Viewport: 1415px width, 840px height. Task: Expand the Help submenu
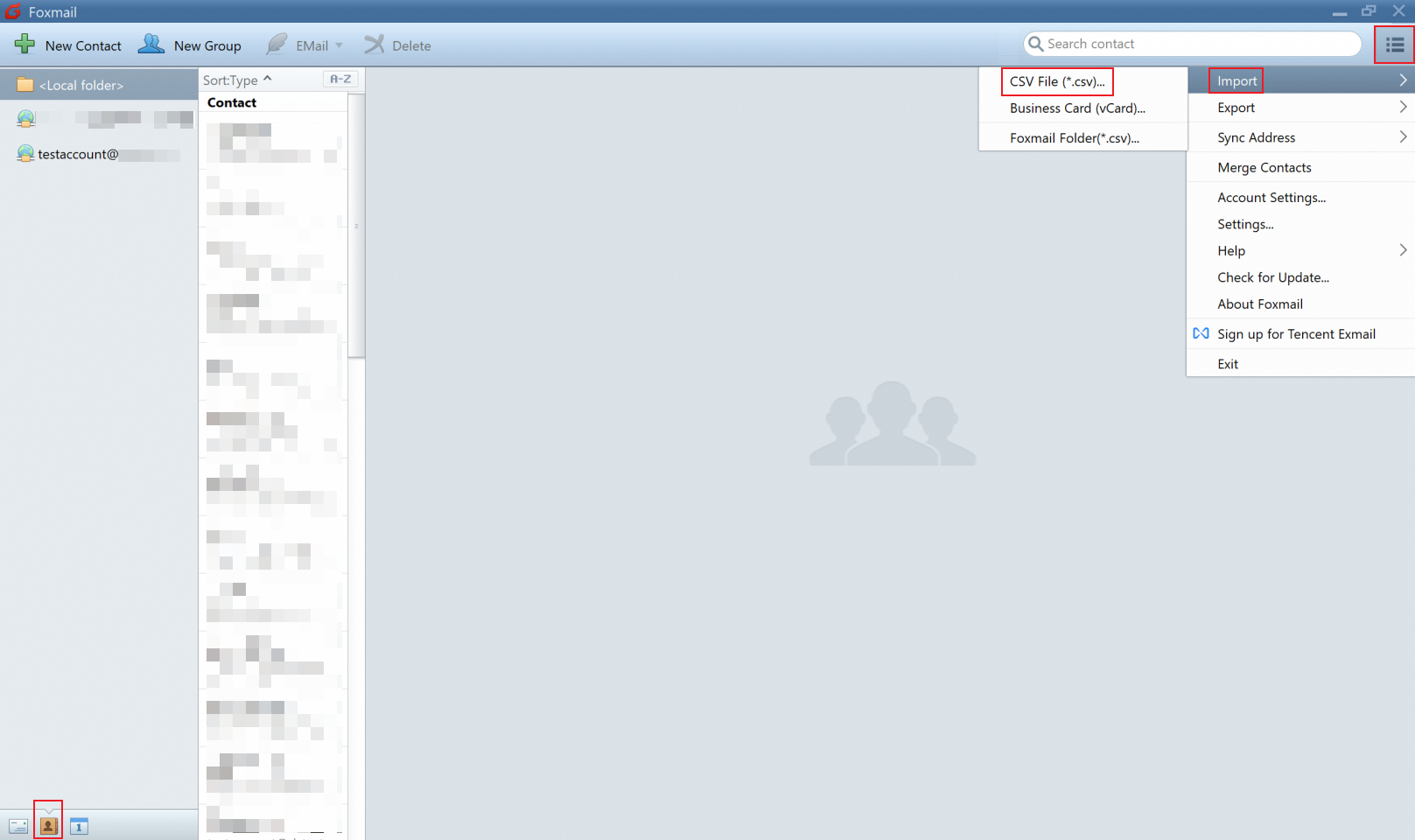coord(1230,250)
